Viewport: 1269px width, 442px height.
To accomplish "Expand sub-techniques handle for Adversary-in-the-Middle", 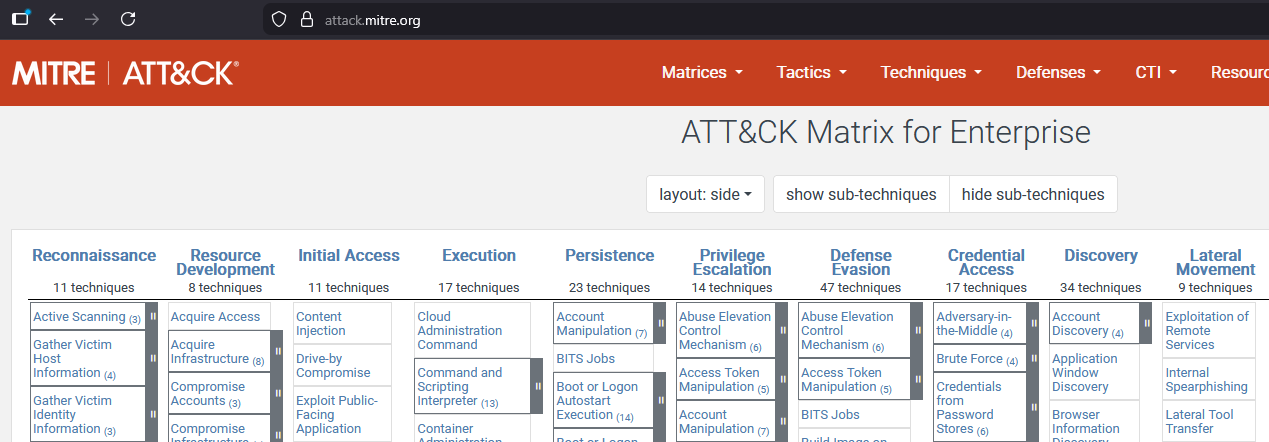I will pyautogui.click(x=1033, y=323).
